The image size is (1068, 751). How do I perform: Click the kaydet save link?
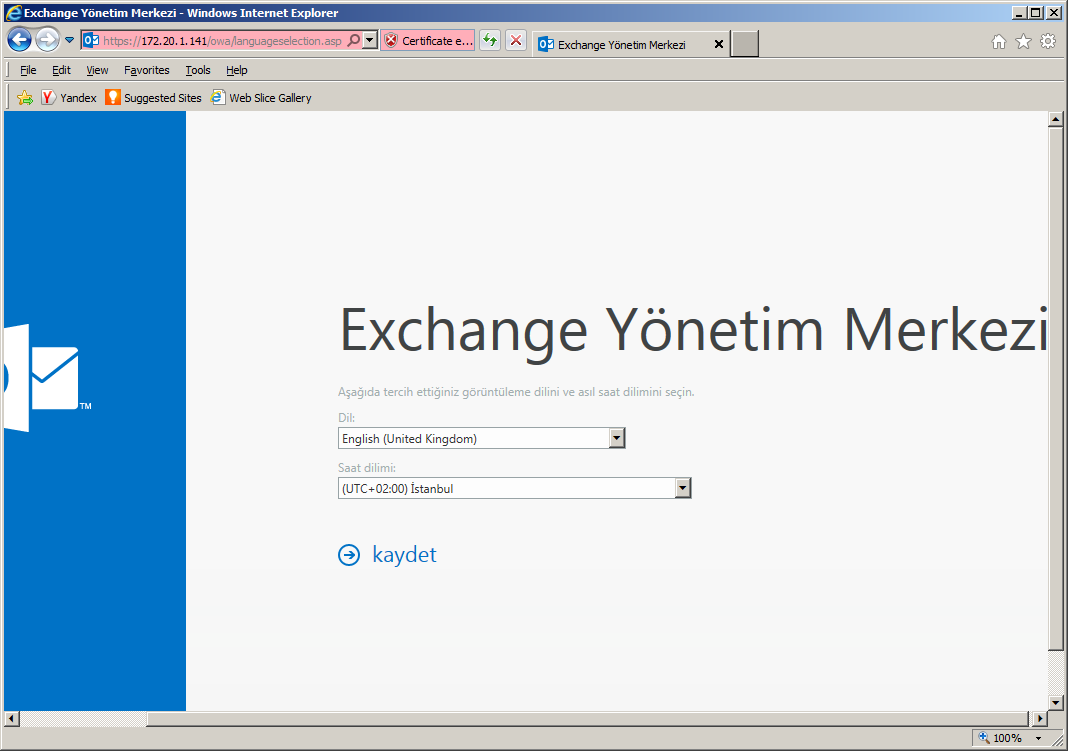tap(404, 554)
